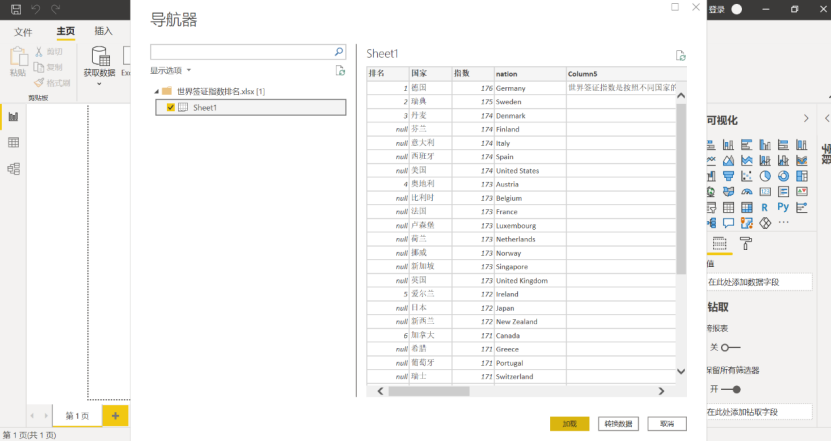Select the R script visual
831x442 pixels.
pos(765,207)
